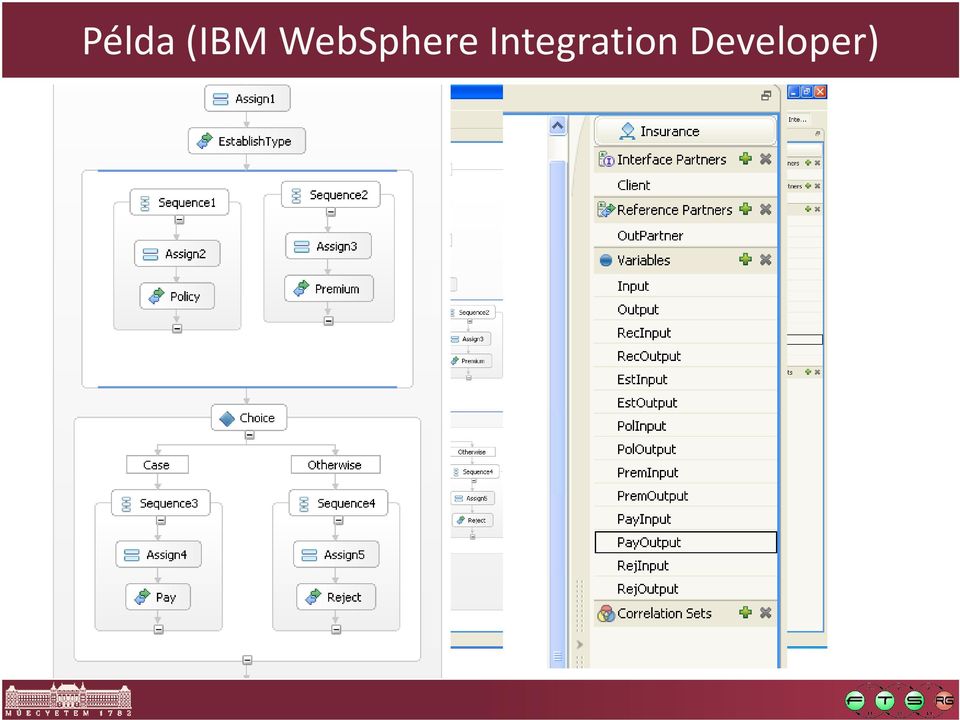Click the minus box below the Pay node

[x=159, y=629]
